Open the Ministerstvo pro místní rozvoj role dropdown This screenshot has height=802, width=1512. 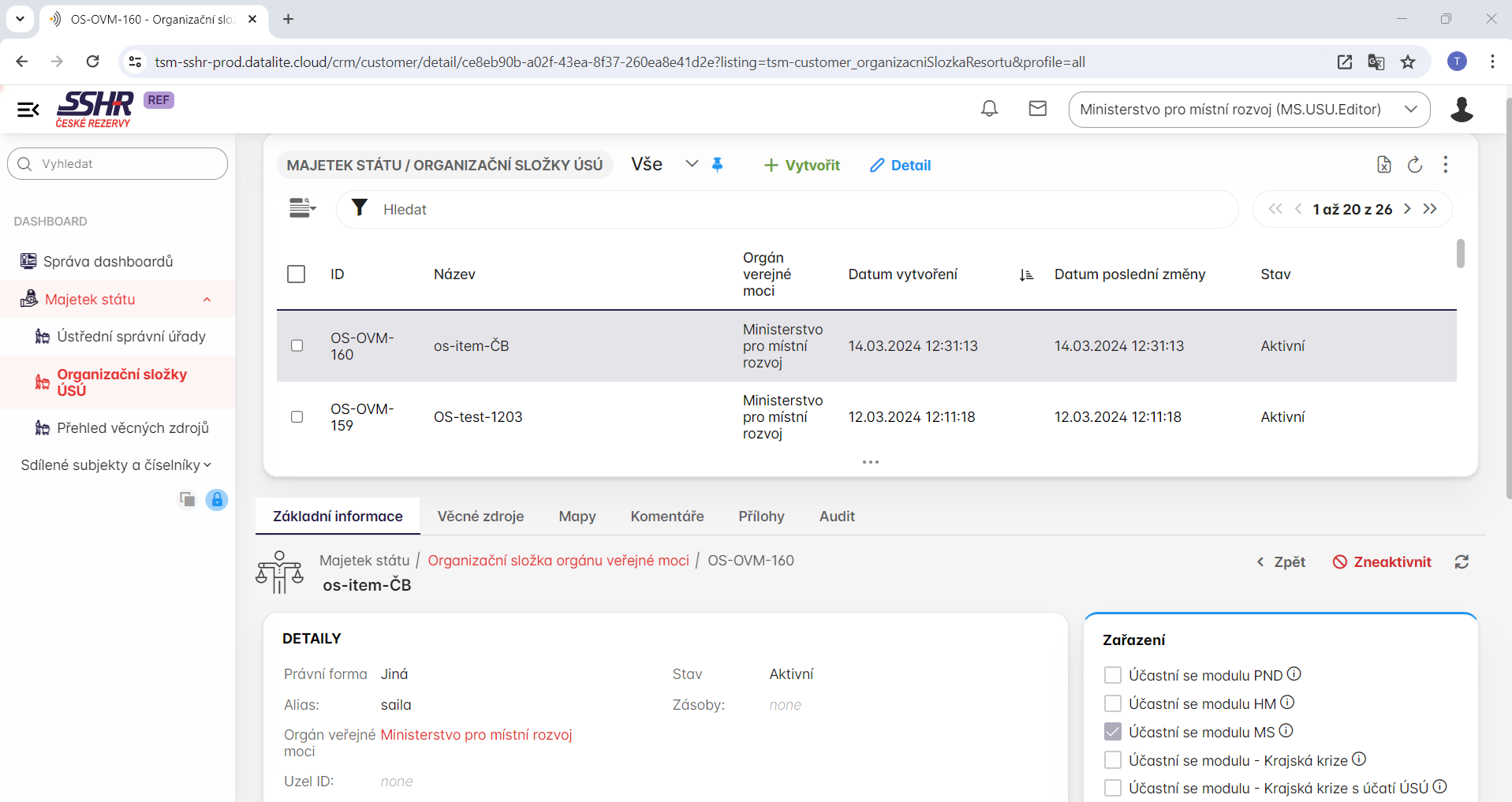coord(1249,110)
